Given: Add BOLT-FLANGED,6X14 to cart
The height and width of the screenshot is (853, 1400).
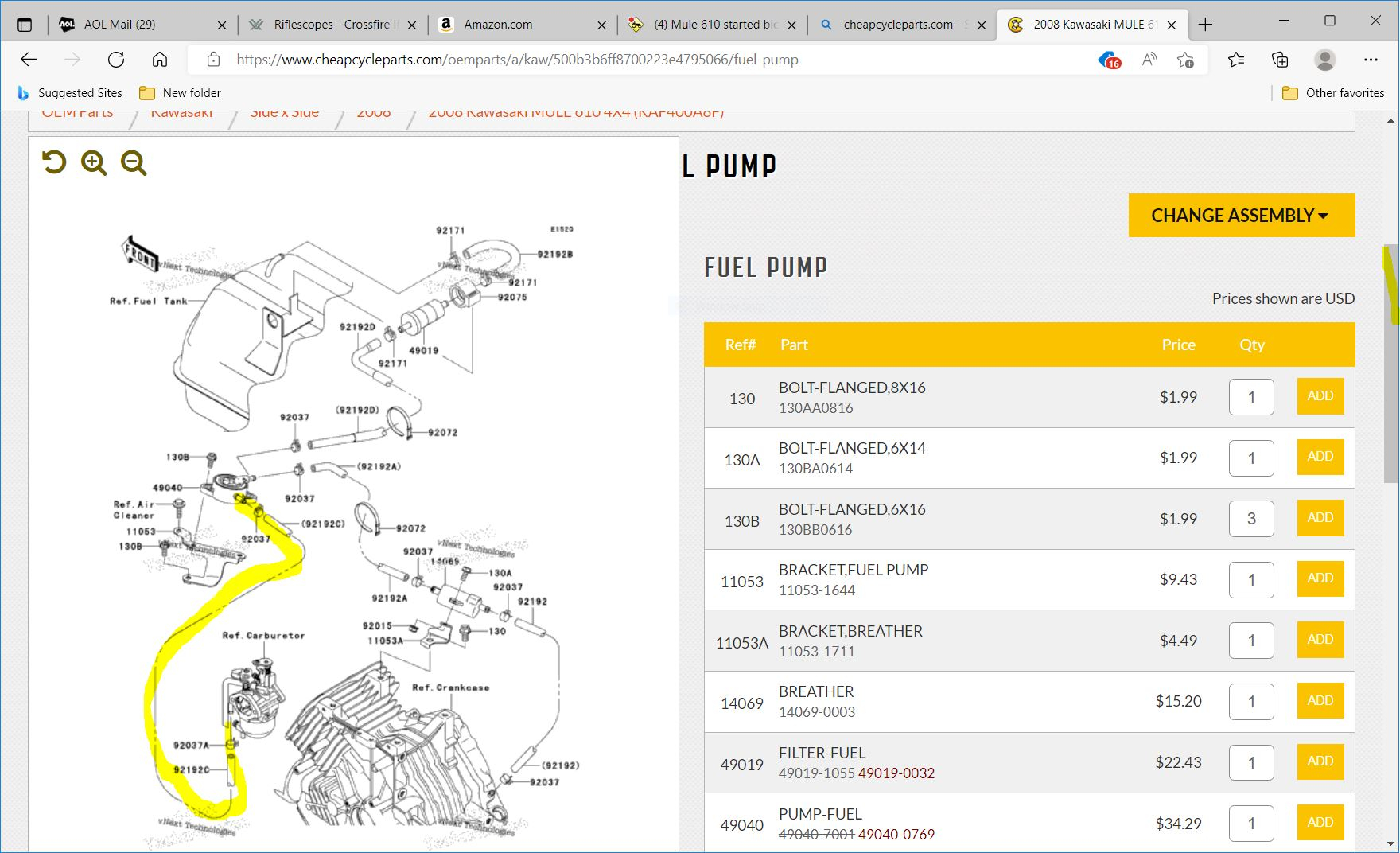Looking at the screenshot, I should 1320,457.
